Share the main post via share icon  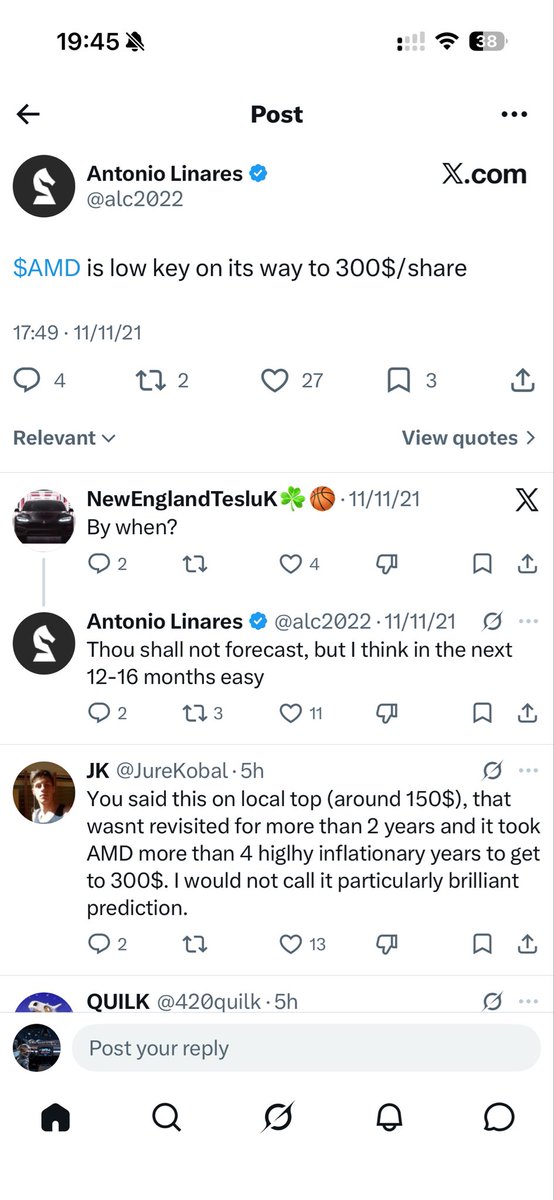521,380
